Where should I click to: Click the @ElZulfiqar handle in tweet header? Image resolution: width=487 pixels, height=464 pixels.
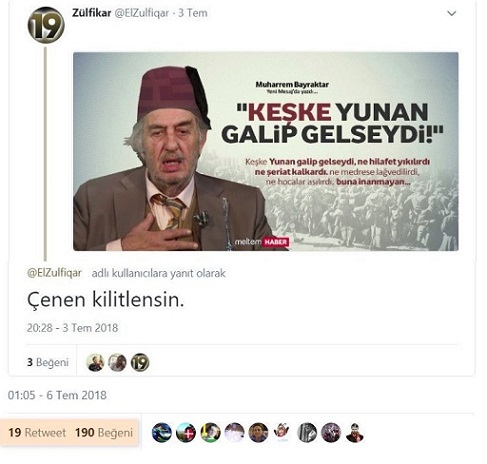(x=142, y=13)
